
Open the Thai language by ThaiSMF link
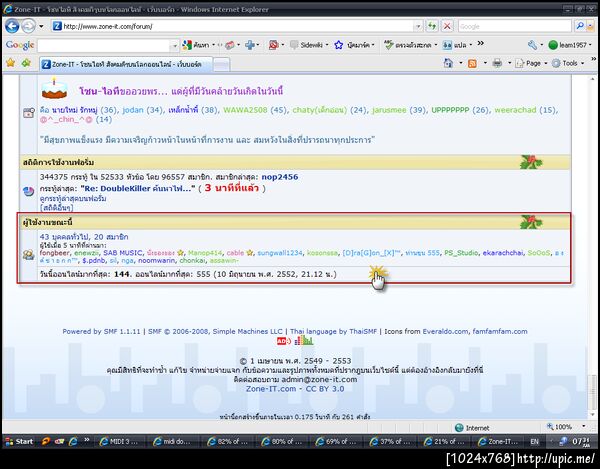(333, 332)
